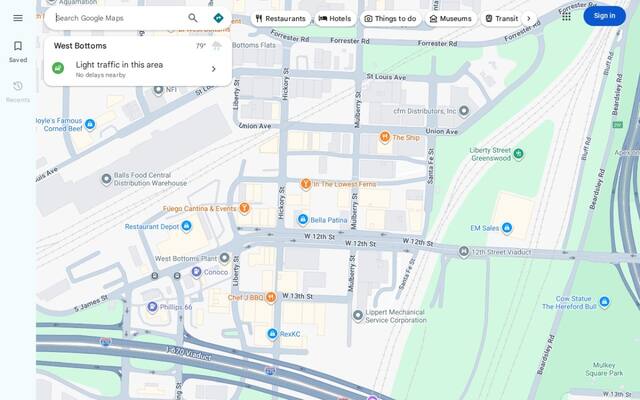Select the Museums category chip
Viewport: 640px width, 400px height.
click(451, 18)
